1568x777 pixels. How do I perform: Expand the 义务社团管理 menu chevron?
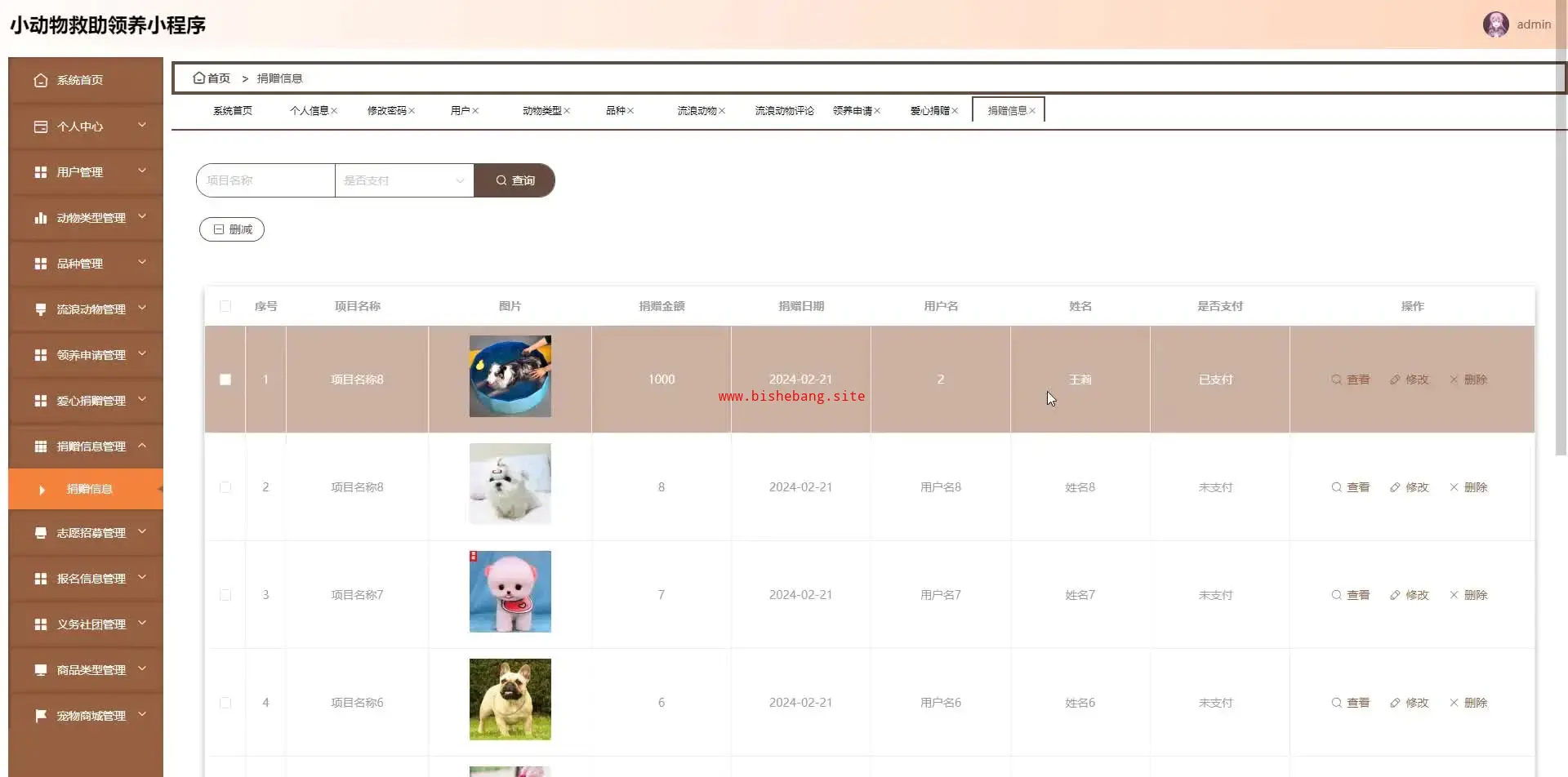click(x=142, y=623)
